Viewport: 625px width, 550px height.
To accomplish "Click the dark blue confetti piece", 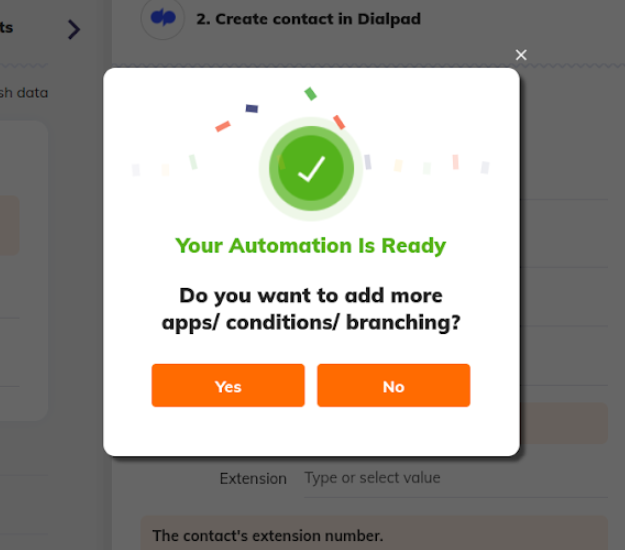I will (252, 108).
